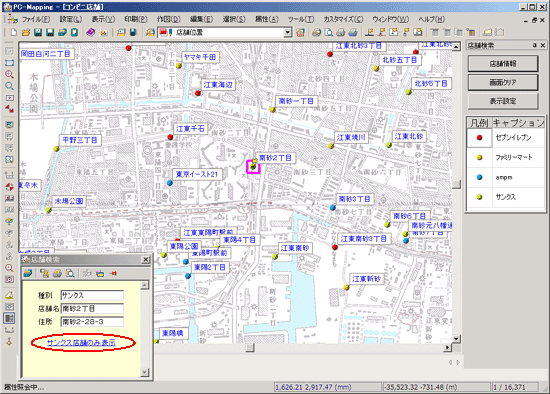Click the 江東新砂 map label

coord(366,279)
